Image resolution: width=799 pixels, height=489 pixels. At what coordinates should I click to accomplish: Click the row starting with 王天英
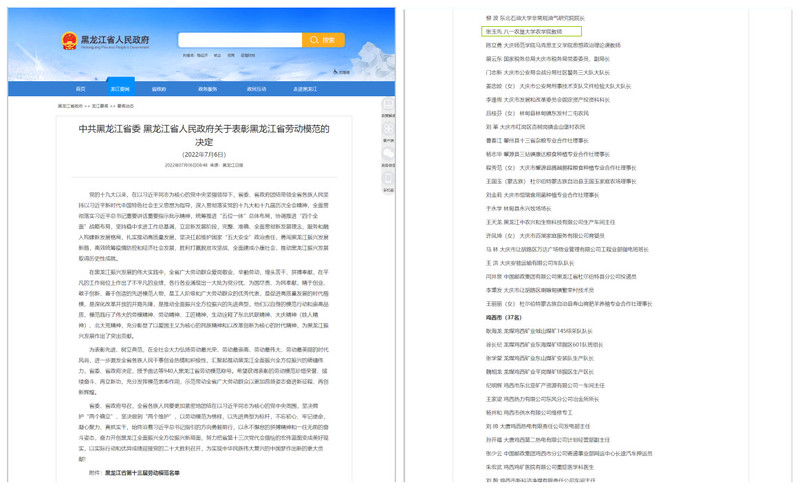tap(550, 222)
